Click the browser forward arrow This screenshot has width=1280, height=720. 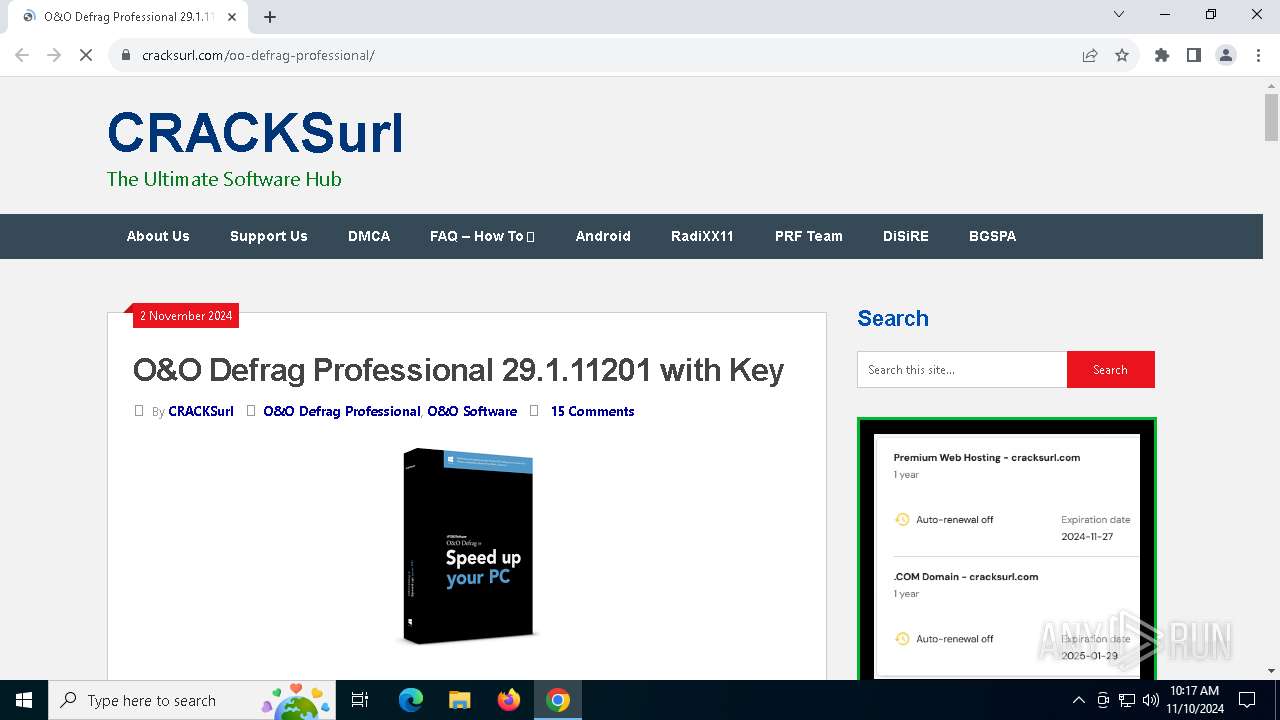tap(54, 55)
